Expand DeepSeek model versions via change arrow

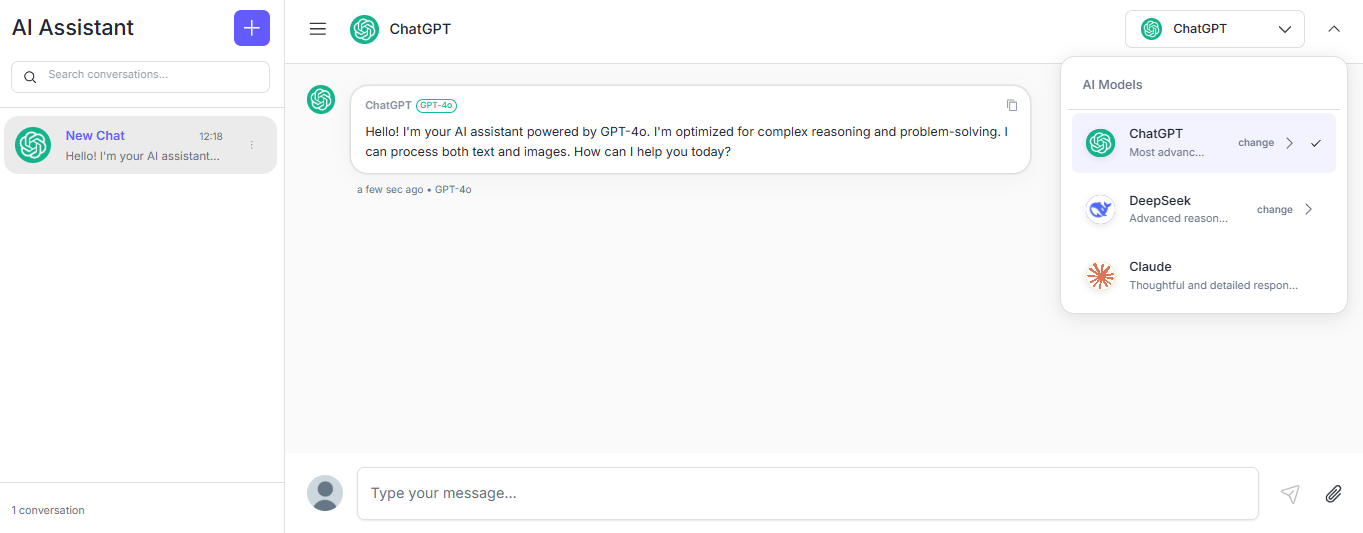pyautogui.click(x=1308, y=209)
